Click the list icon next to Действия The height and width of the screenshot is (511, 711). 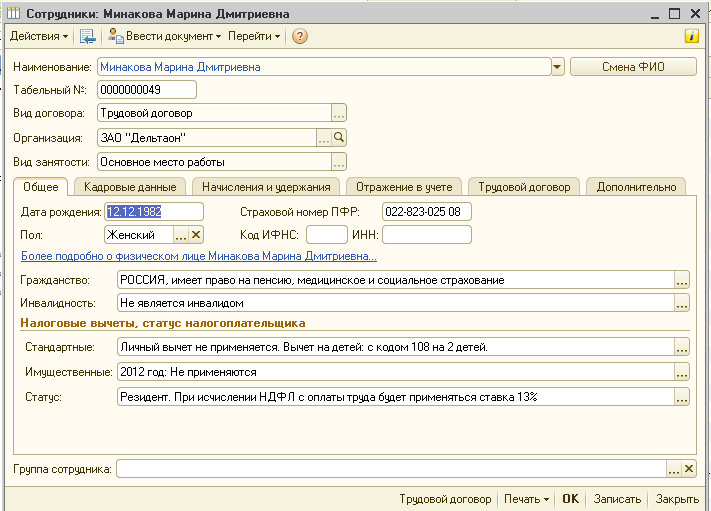tap(87, 36)
